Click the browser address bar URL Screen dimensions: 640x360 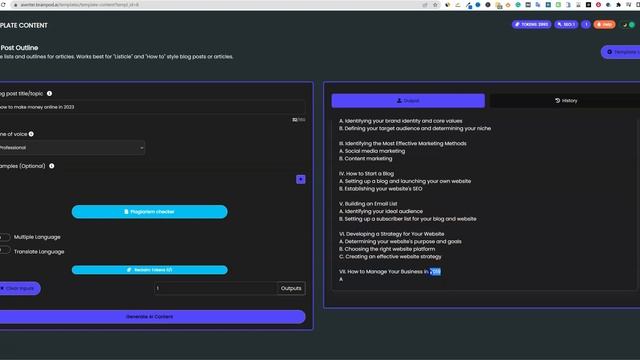(80, 5)
